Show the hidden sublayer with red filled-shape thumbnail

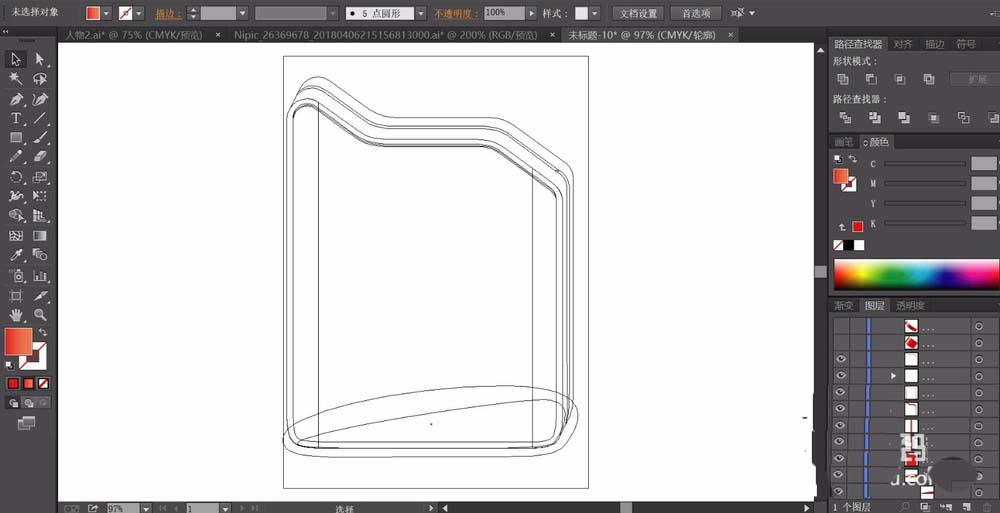pos(841,343)
